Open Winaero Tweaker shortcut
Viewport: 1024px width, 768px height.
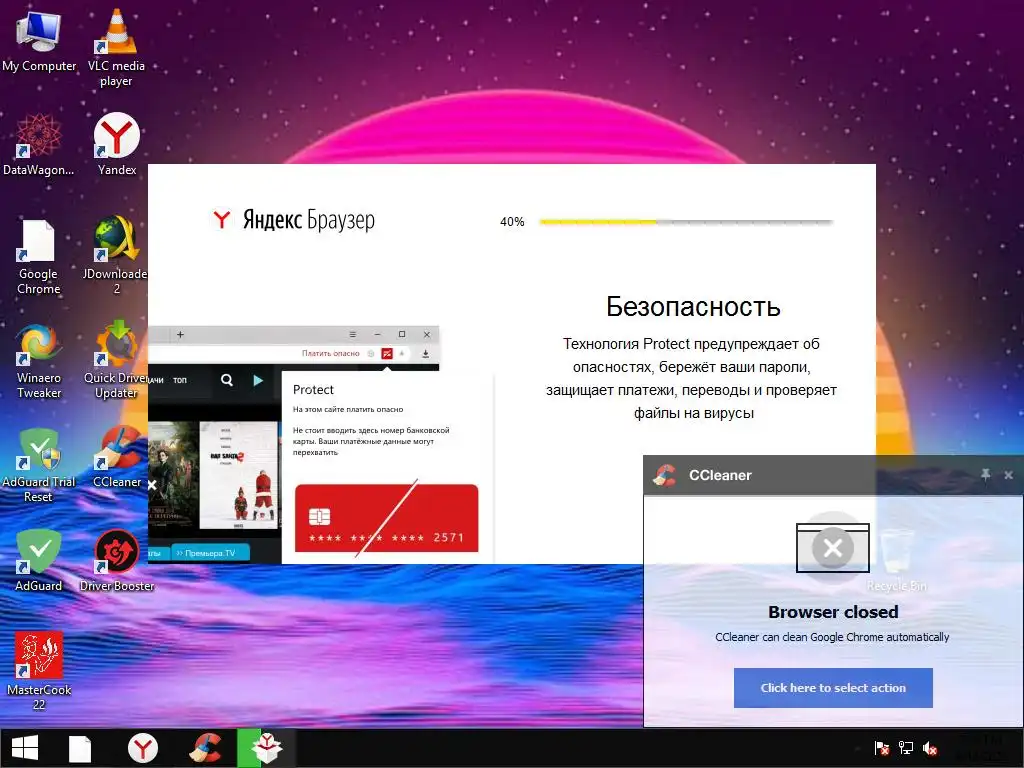click(x=39, y=361)
